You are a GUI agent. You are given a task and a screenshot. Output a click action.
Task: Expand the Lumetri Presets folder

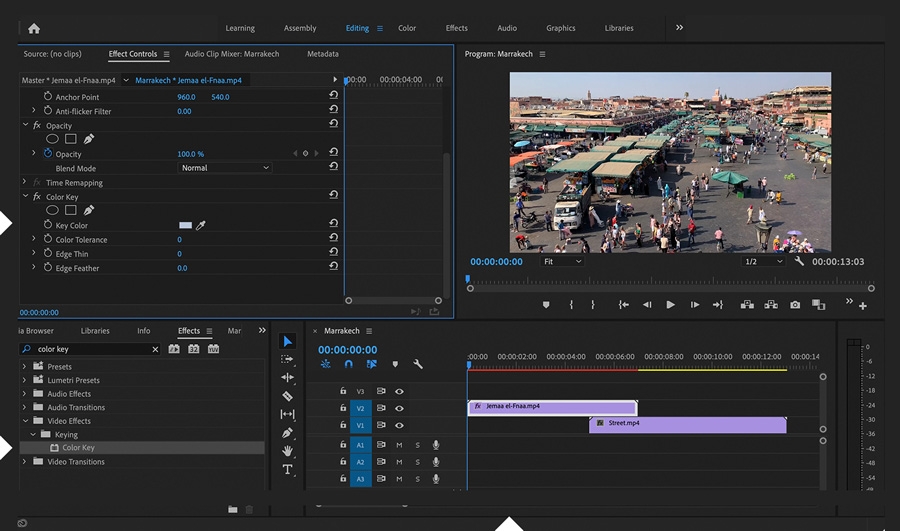point(25,380)
